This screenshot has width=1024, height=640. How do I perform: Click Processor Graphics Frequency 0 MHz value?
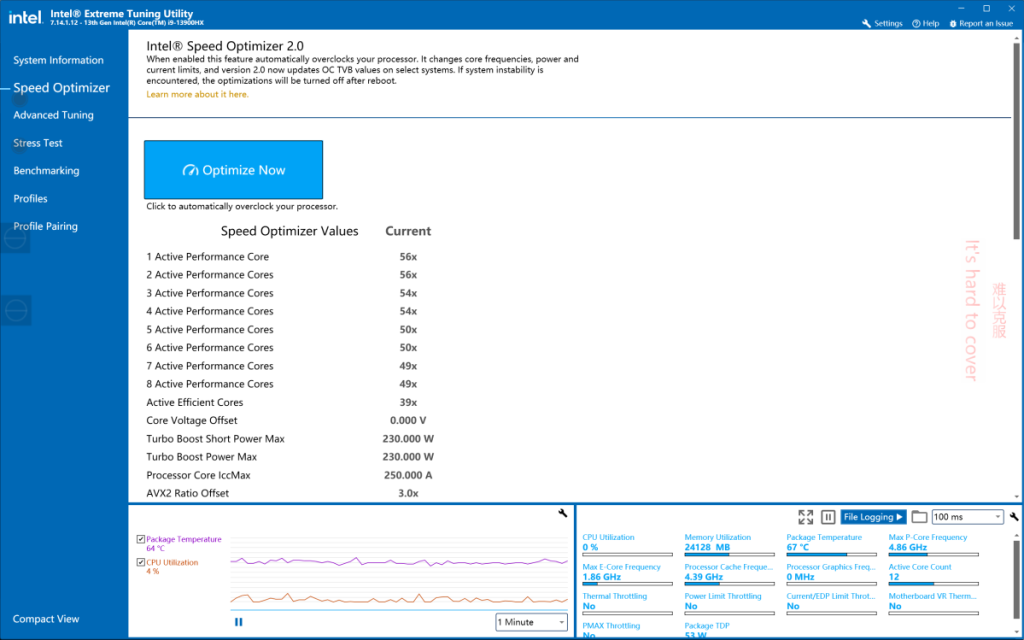click(x=800, y=577)
